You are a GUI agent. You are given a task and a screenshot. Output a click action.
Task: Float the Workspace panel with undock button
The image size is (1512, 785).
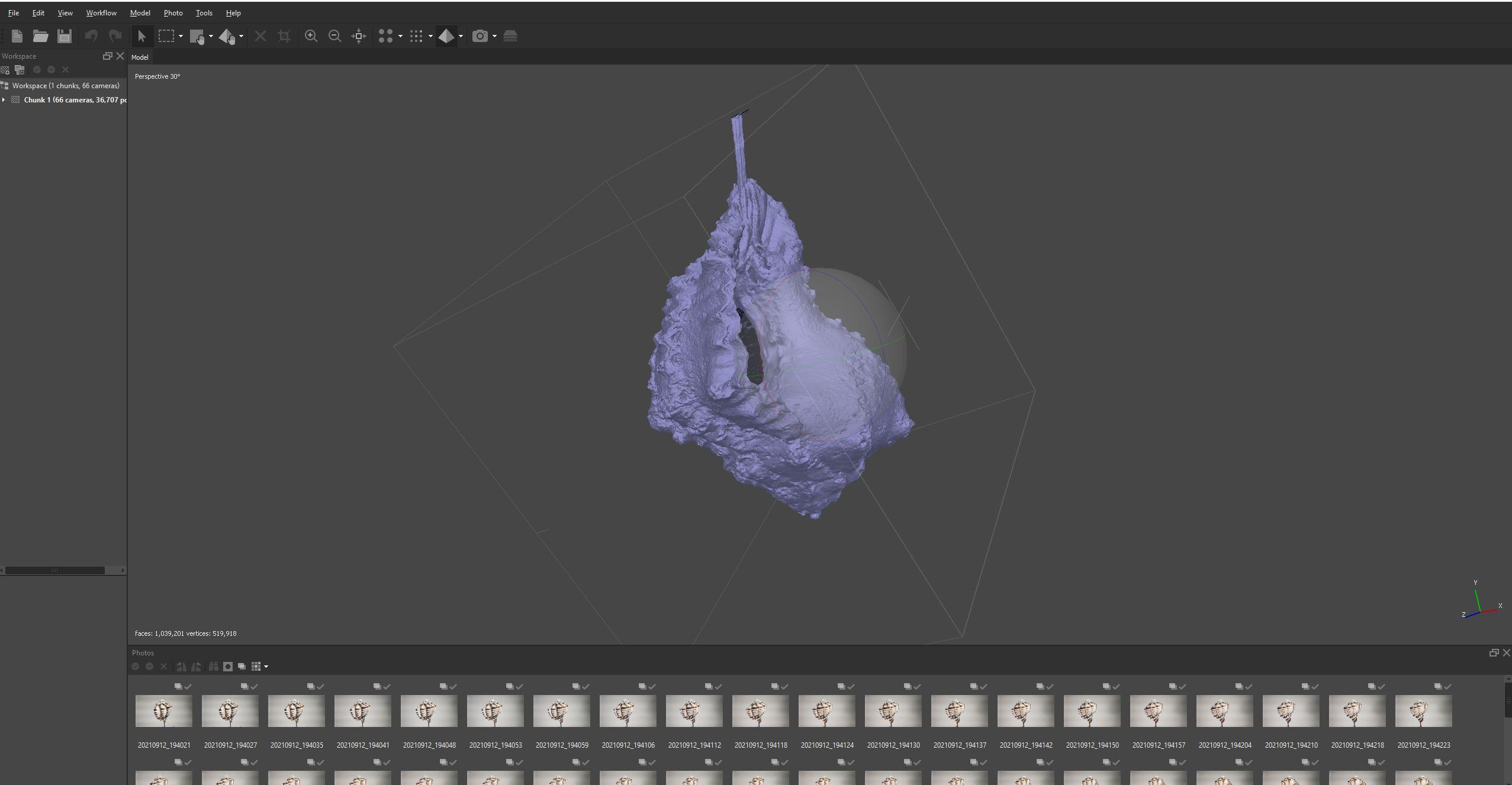107,56
